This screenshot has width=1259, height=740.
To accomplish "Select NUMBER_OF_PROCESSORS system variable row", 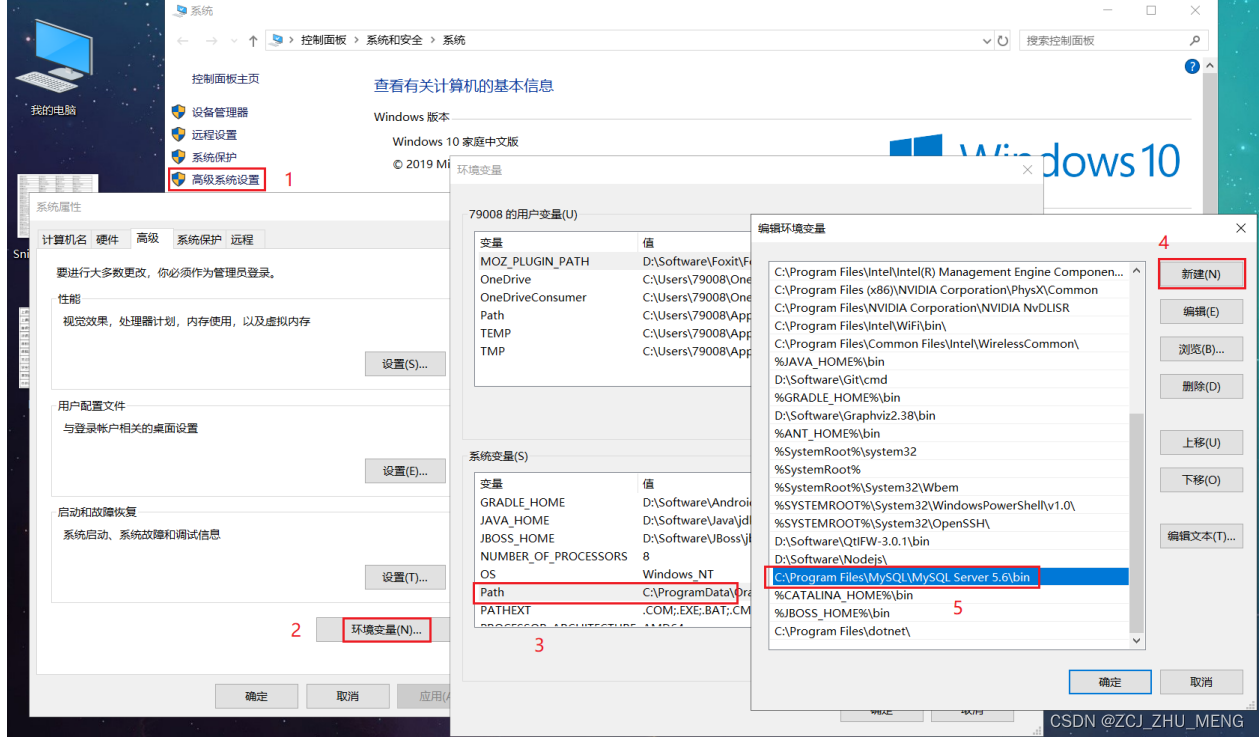I will [614, 556].
